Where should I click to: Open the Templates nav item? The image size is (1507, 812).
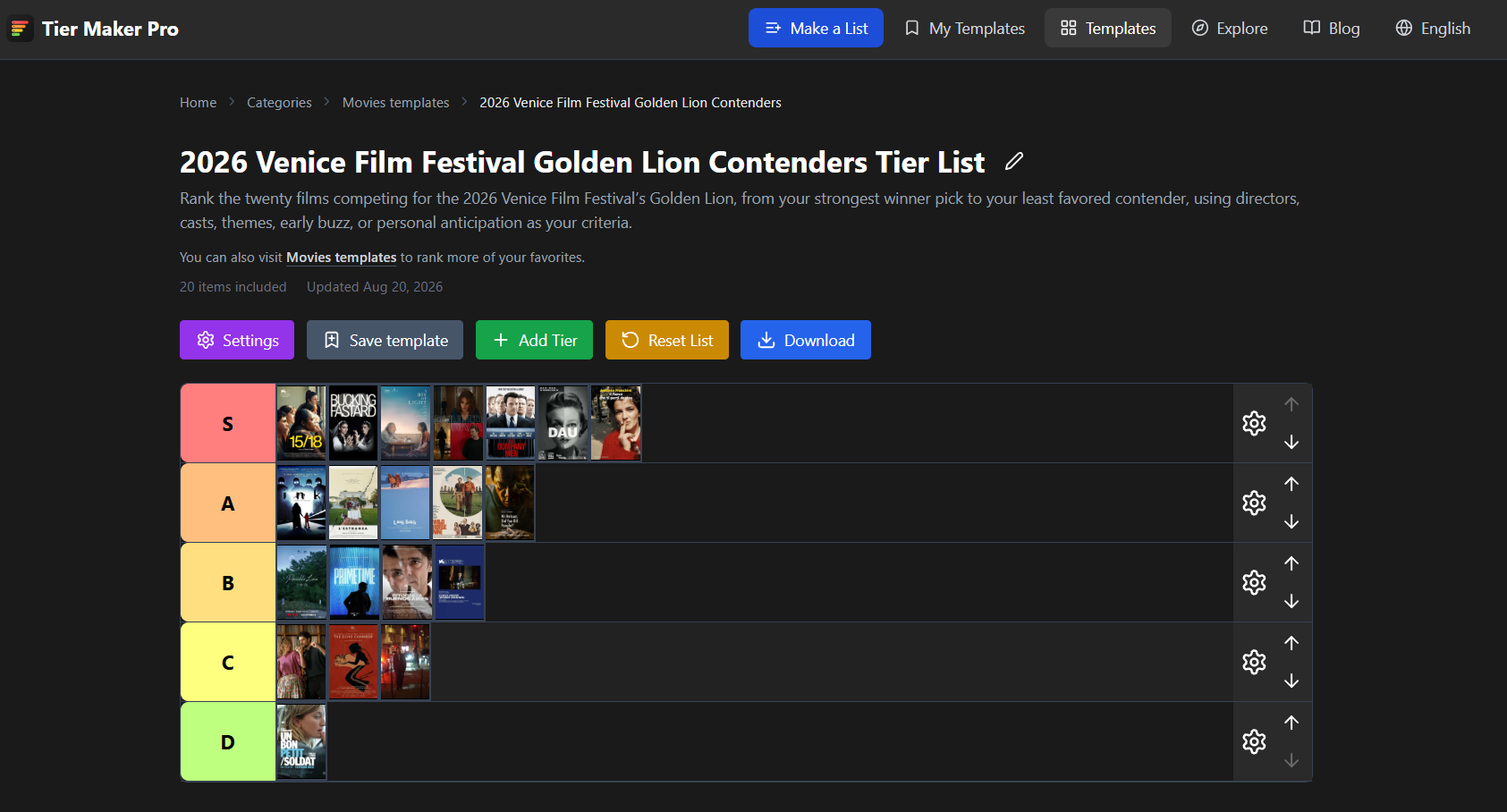[1108, 29]
